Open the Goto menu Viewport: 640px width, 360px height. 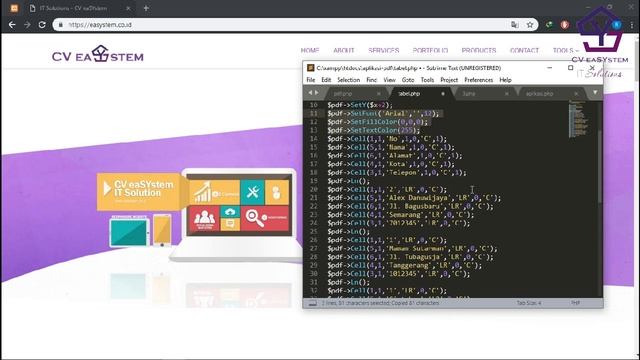coord(408,80)
